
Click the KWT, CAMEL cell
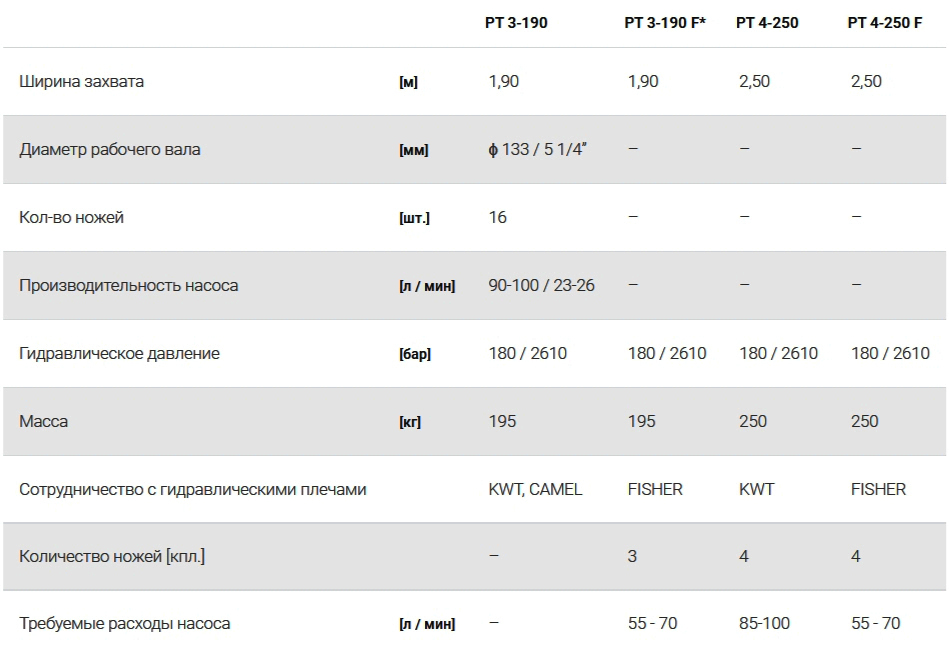click(x=535, y=489)
